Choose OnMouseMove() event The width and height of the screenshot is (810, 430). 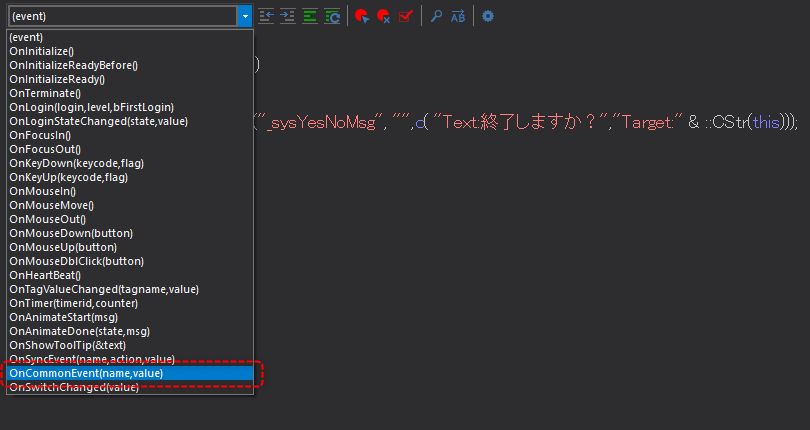(x=130, y=205)
